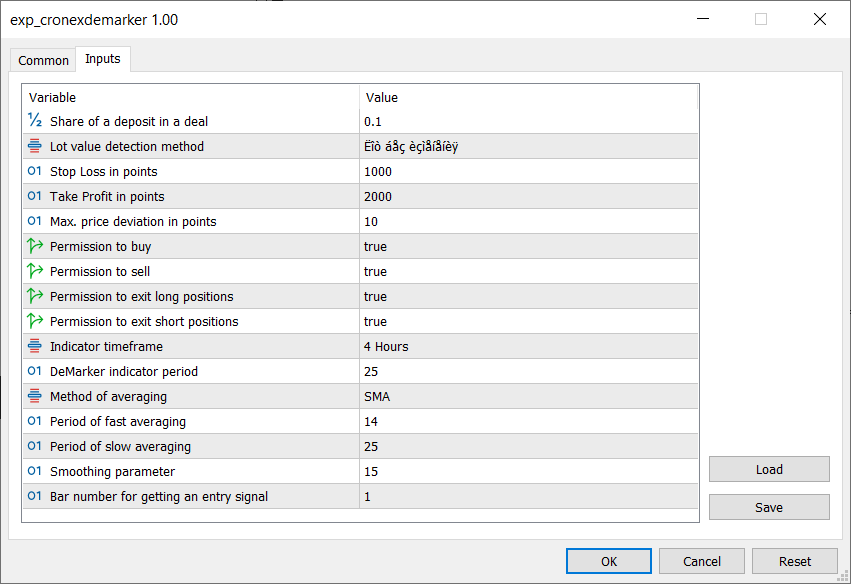Toggle the Permission to buy true value
This screenshot has height=584, width=851.
point(376,246)
